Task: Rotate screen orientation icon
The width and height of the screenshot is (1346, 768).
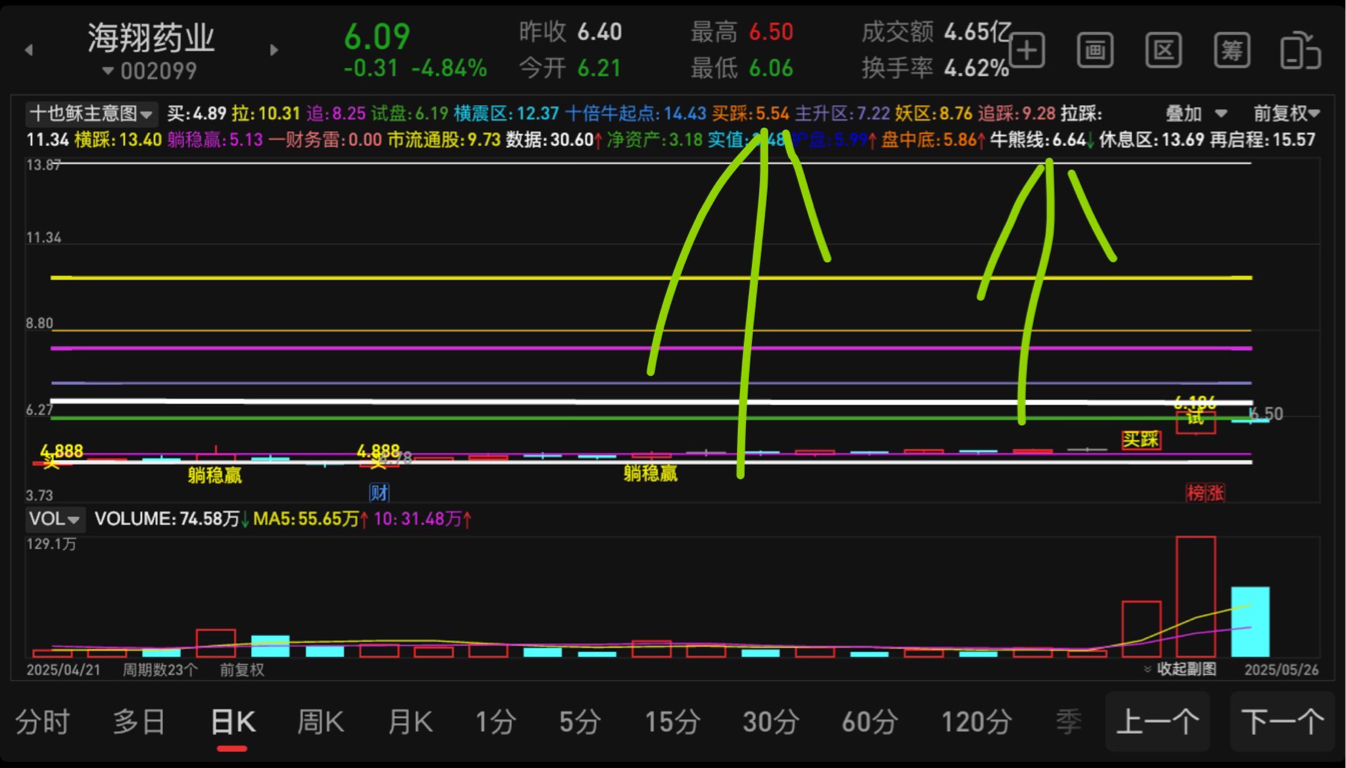Action: [x=1300, y=51]
